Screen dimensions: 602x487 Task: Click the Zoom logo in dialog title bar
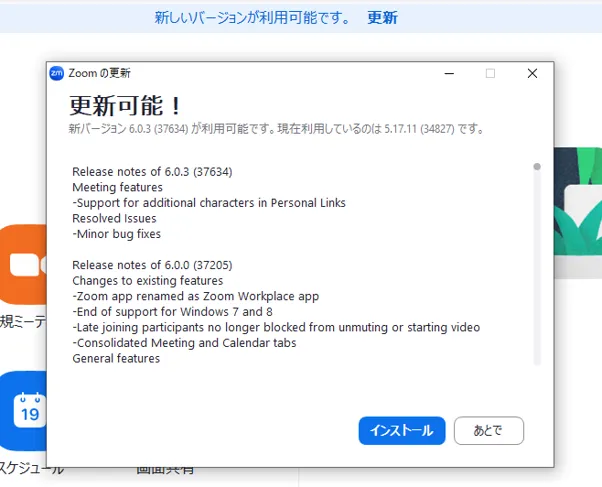click(x=57, y=73)
